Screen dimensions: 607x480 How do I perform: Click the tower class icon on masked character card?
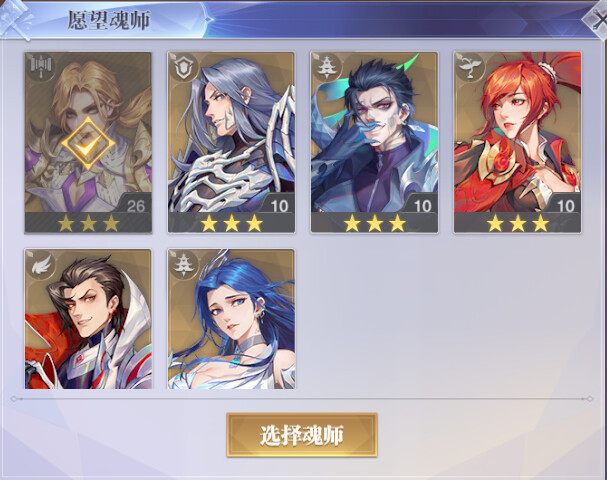[x=327, y=67]
